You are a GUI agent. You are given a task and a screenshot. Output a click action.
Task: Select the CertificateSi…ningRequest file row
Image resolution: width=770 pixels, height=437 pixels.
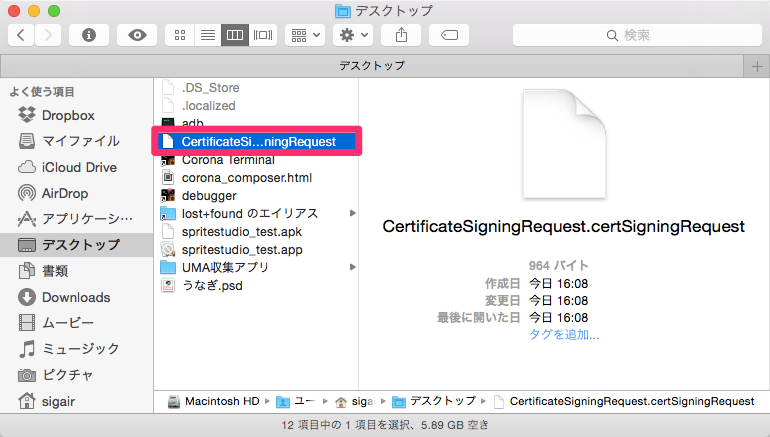(x=256, y=141)
